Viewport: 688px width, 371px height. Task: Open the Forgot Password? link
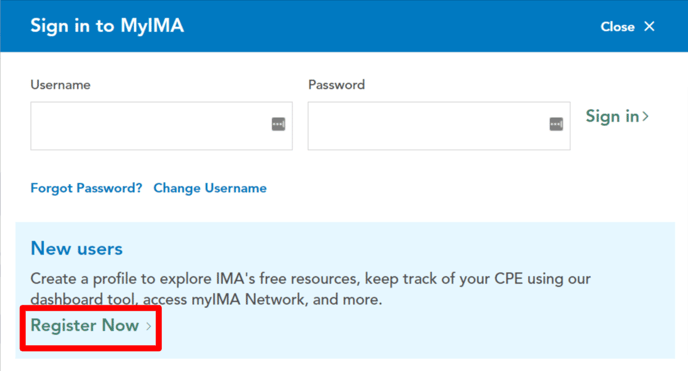pyautogui.click(x=86, y=188)
